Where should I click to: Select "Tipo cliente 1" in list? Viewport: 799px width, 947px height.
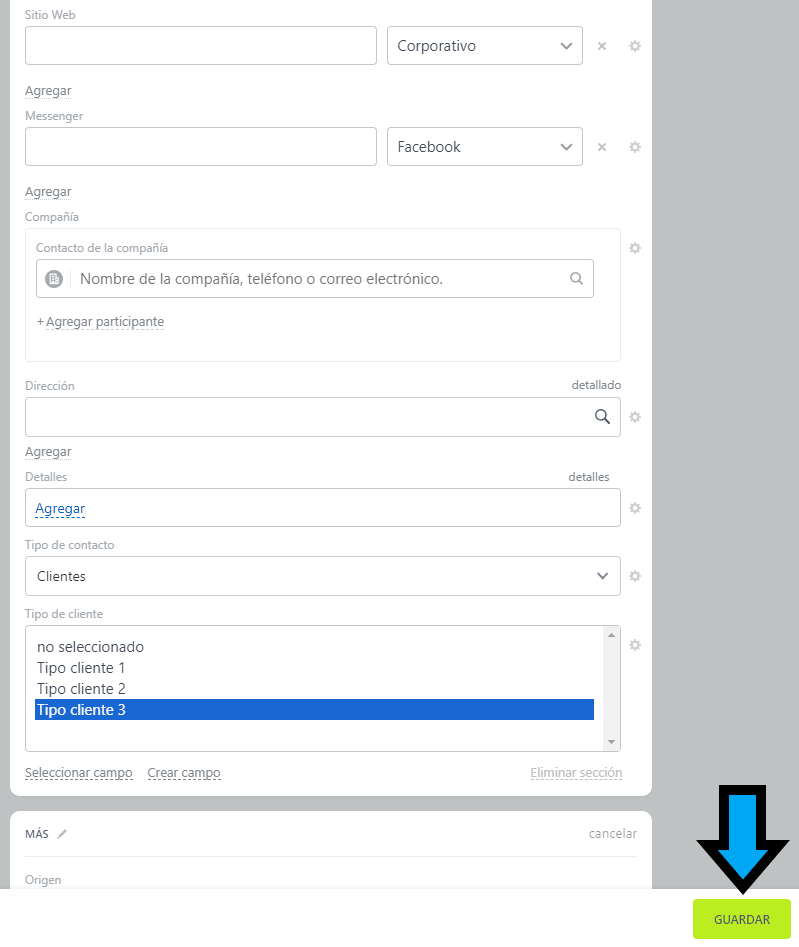pos(81,668)
